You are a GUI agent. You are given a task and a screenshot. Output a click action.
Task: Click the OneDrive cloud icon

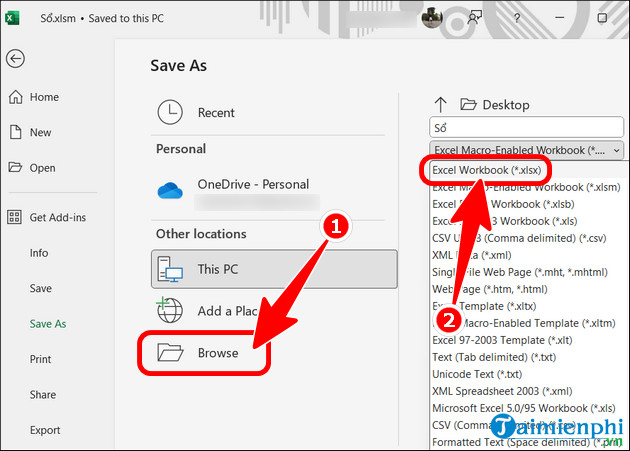(x=170, y=191)
